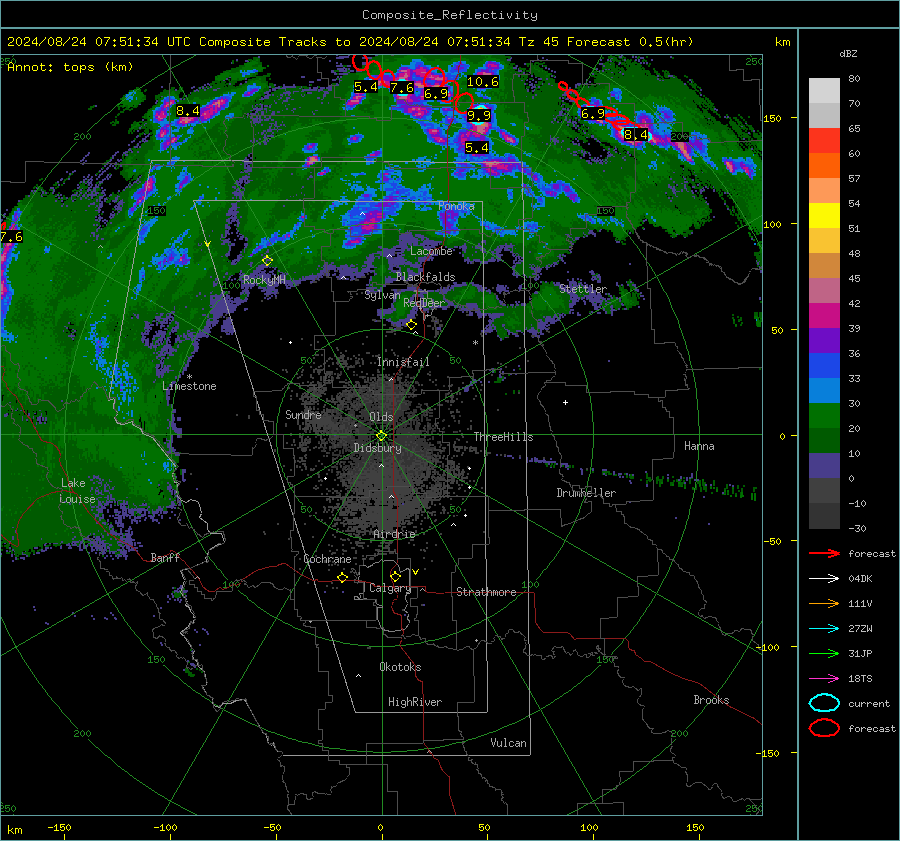Select the Lake Louise label
The image size is (900, 841).
coord(77,491)
